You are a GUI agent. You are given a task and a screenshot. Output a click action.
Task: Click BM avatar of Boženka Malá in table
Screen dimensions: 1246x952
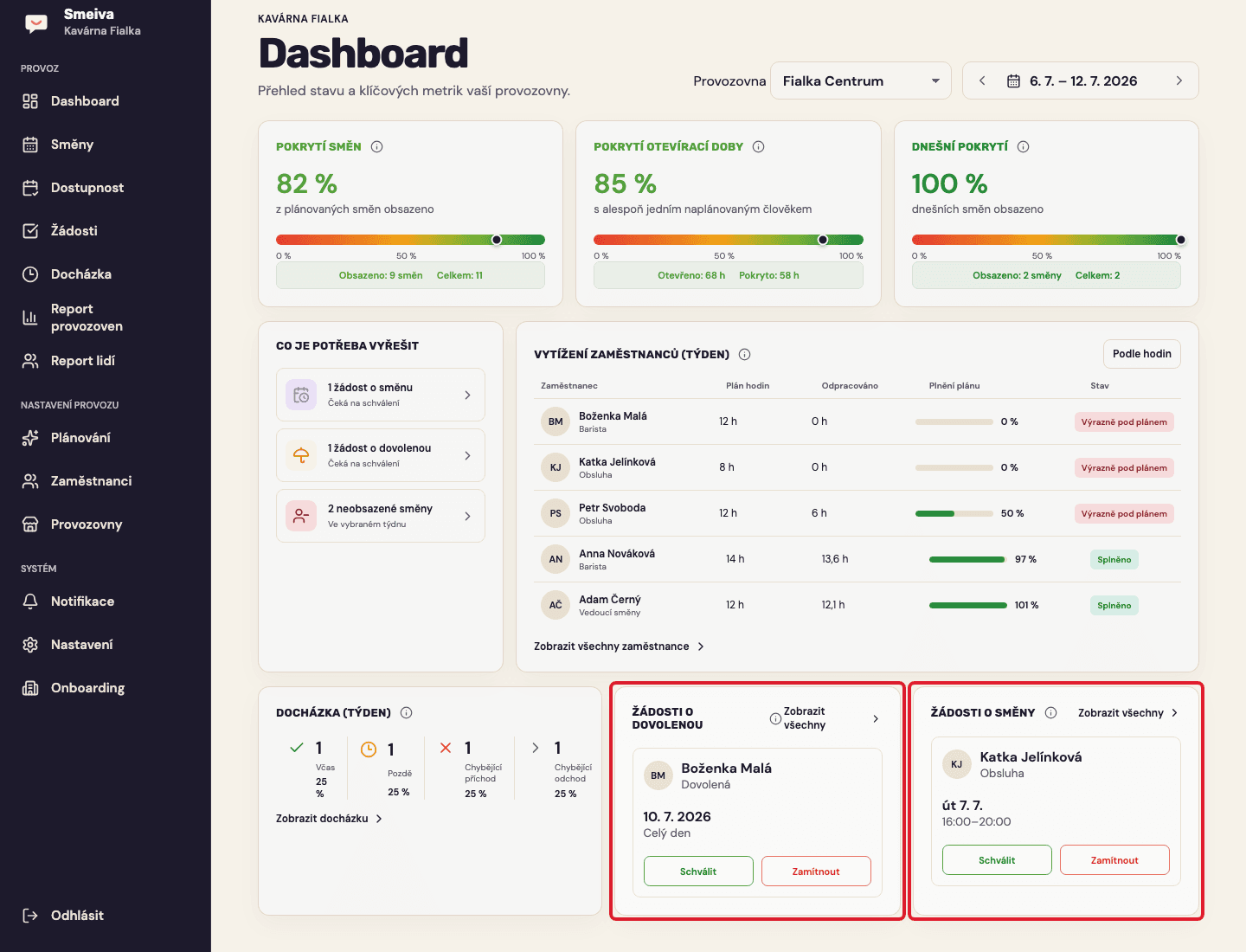556,422
